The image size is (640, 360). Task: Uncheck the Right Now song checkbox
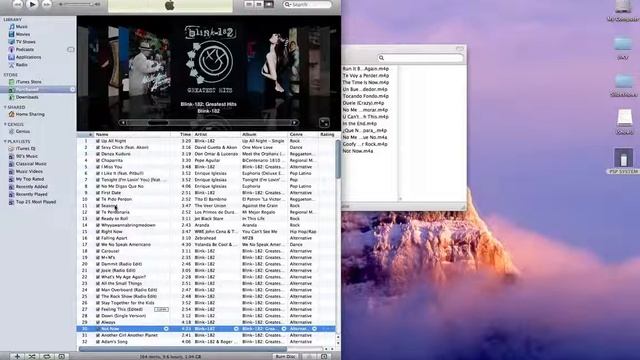98,231
